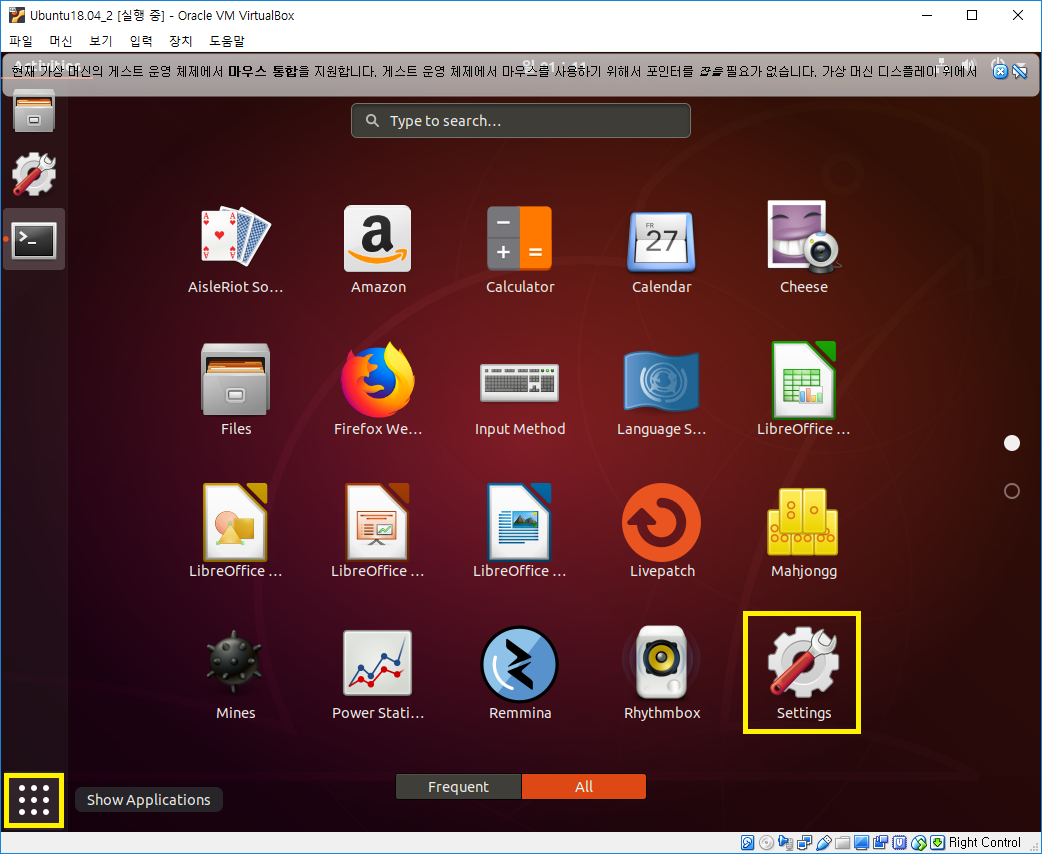Open the Livepatch app

click(x=661, y=532)
